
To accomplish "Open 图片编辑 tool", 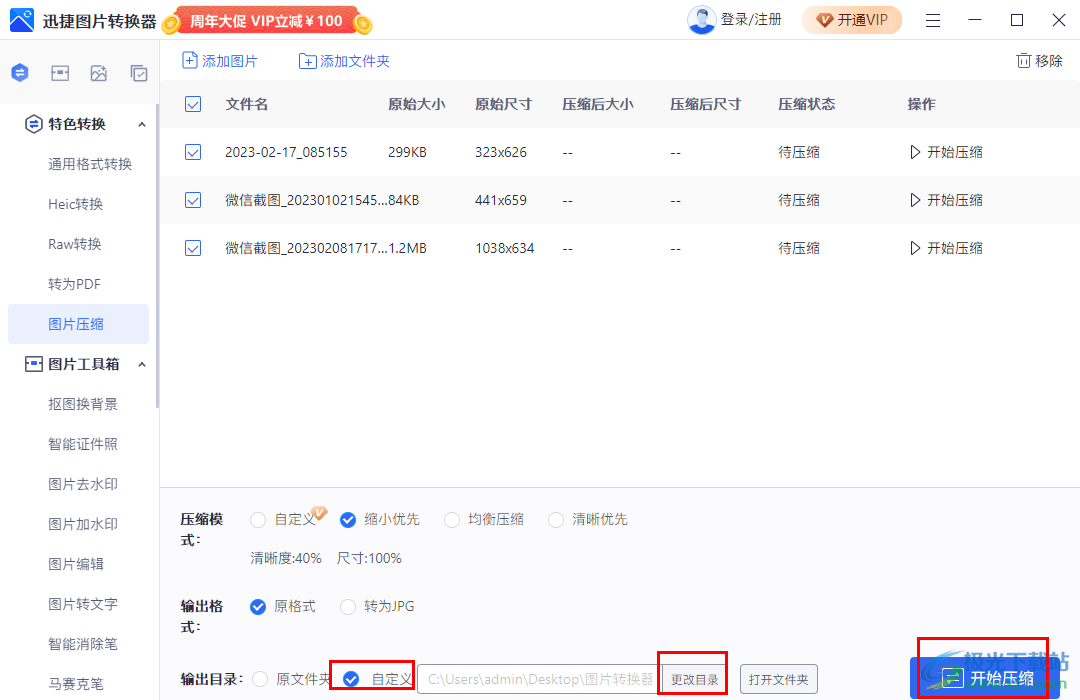I will coord(76,564).
